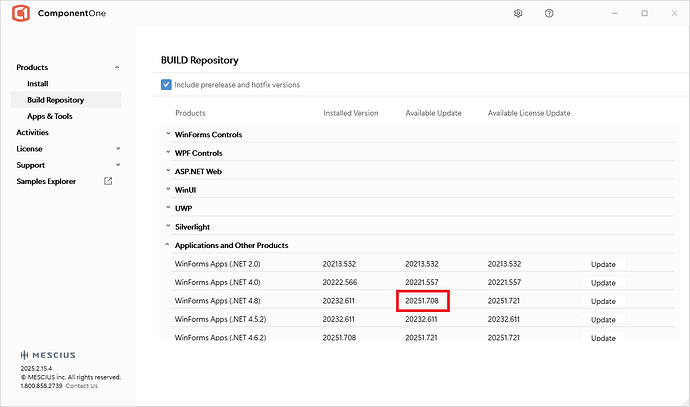Expand the Support sidebar section
Image resolution: width=690 pixels, height=407 pixels.
pos(117,165)
